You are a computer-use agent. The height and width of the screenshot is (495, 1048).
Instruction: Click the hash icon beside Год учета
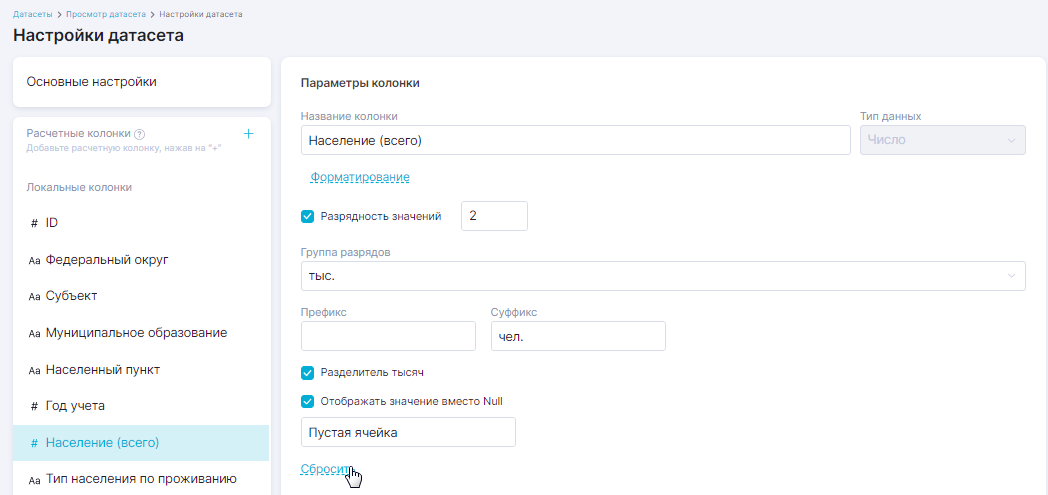pos(34,406)
